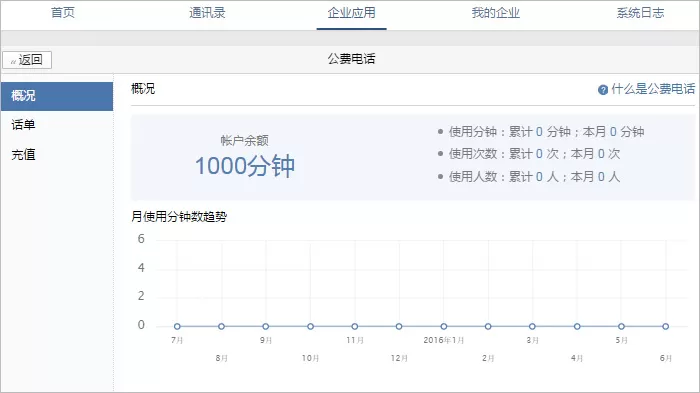This screenshot has height=393, width=700.
Task: Open the 系统日志 tab
Action: pos(640,13)
